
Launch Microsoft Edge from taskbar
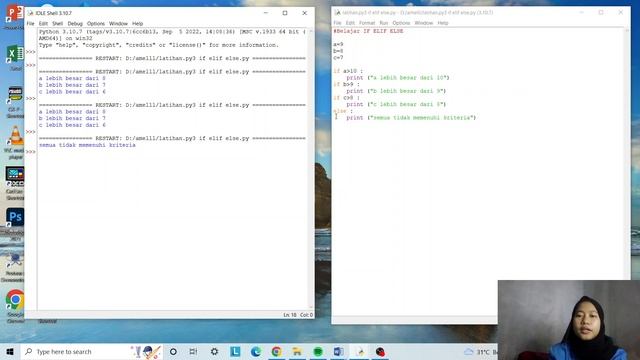(x=256, y=351)
